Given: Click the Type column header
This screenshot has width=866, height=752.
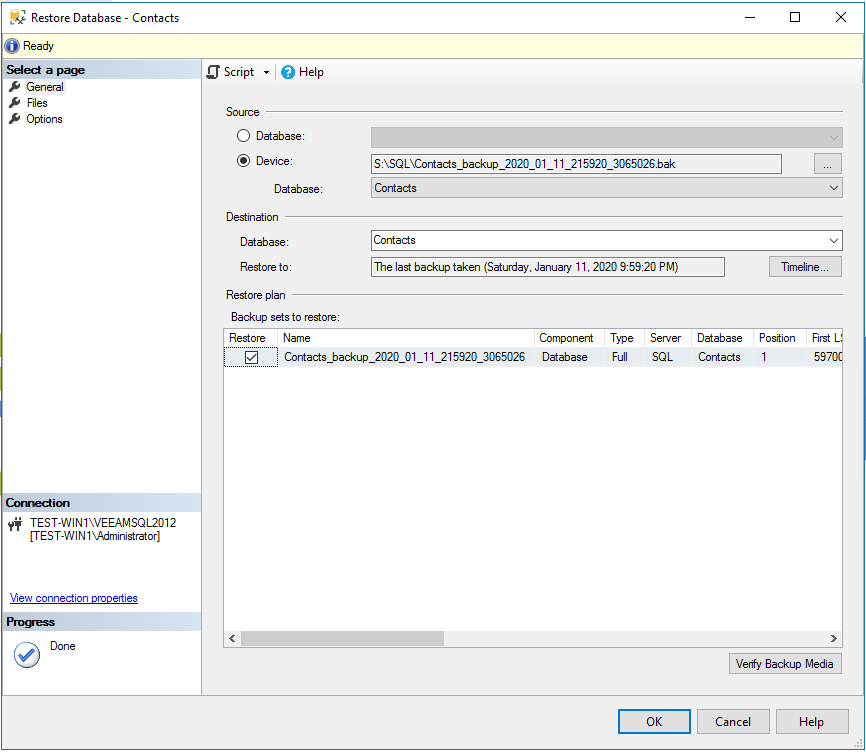Looking at the screenshot, I should coord(625,338).
